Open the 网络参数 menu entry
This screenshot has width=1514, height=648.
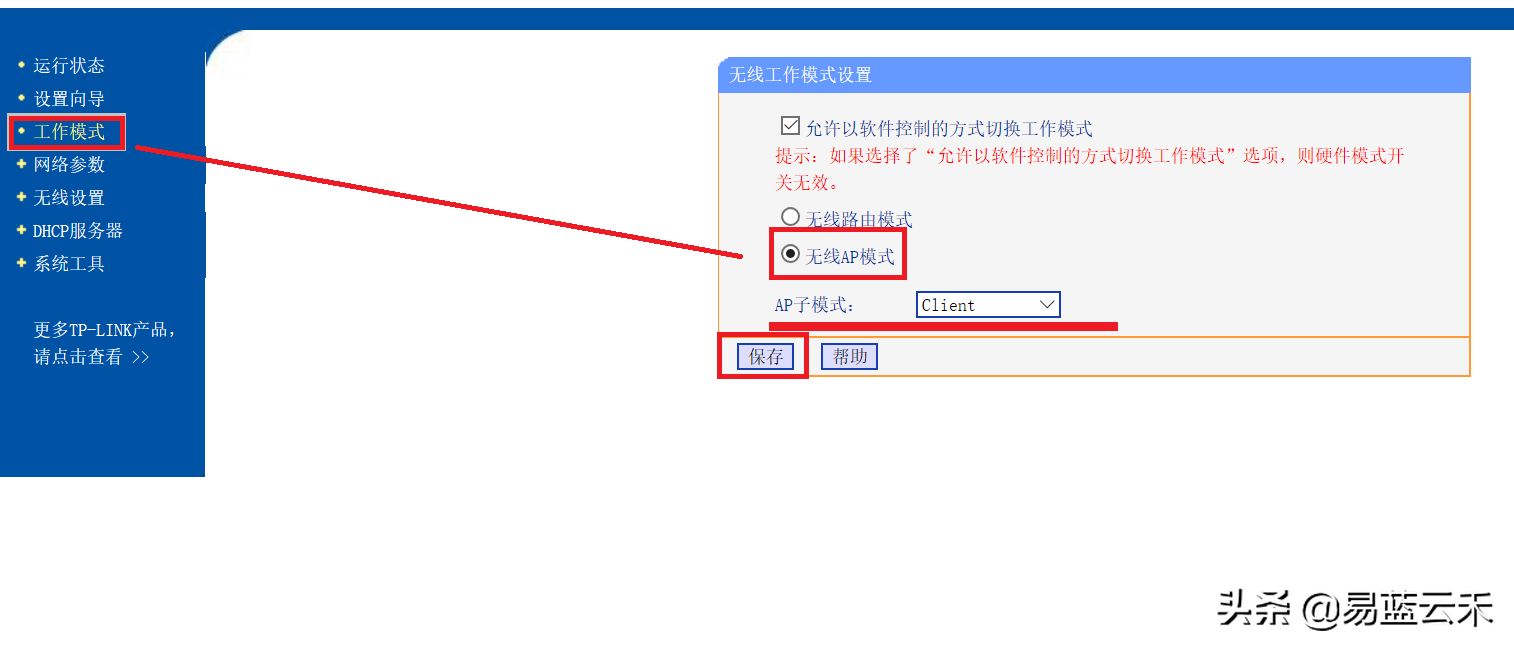pyautogui.click(x=69, y=164)
